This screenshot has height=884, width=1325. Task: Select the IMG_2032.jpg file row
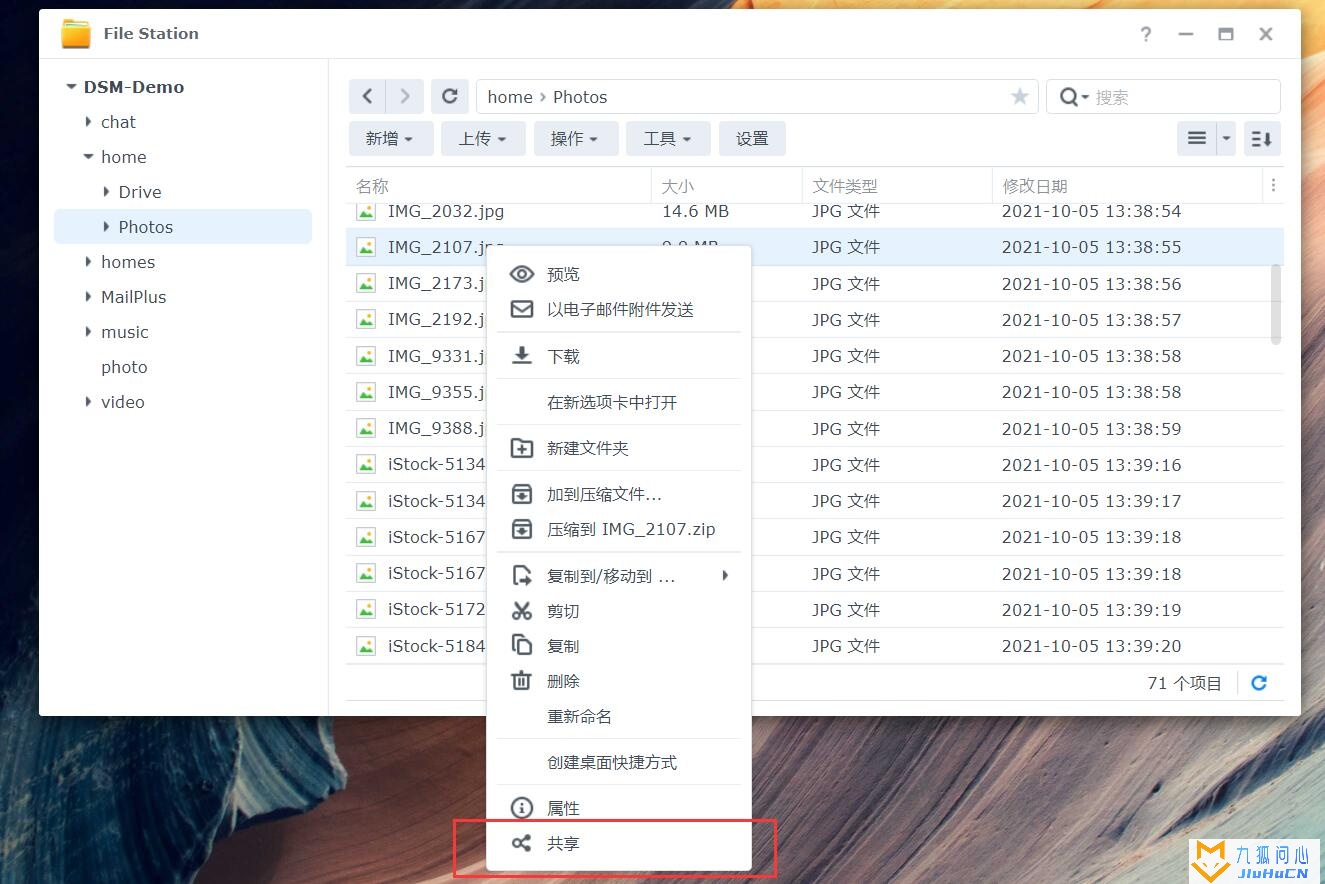[x=815, y=211]
